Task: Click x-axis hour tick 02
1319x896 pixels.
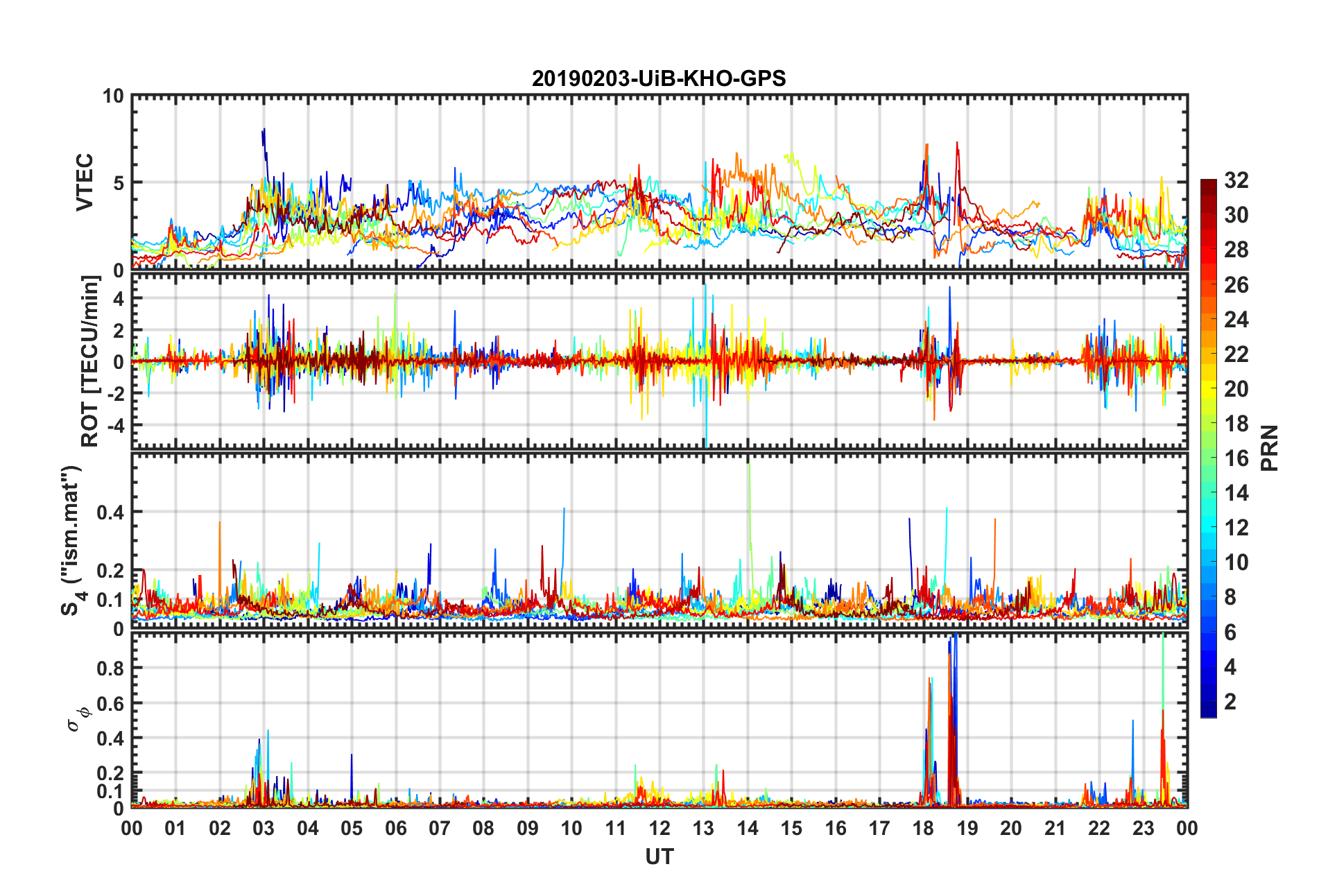Action: coord(220,828)
